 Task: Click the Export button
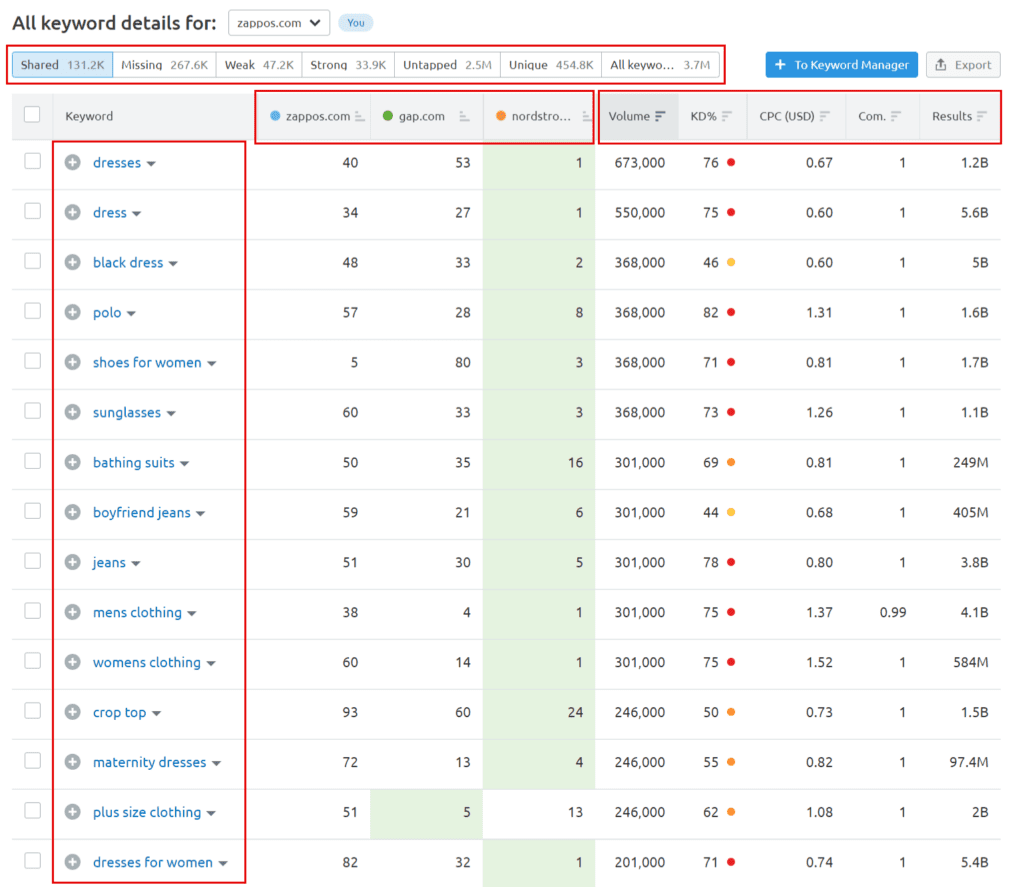(x=963, y=65)
